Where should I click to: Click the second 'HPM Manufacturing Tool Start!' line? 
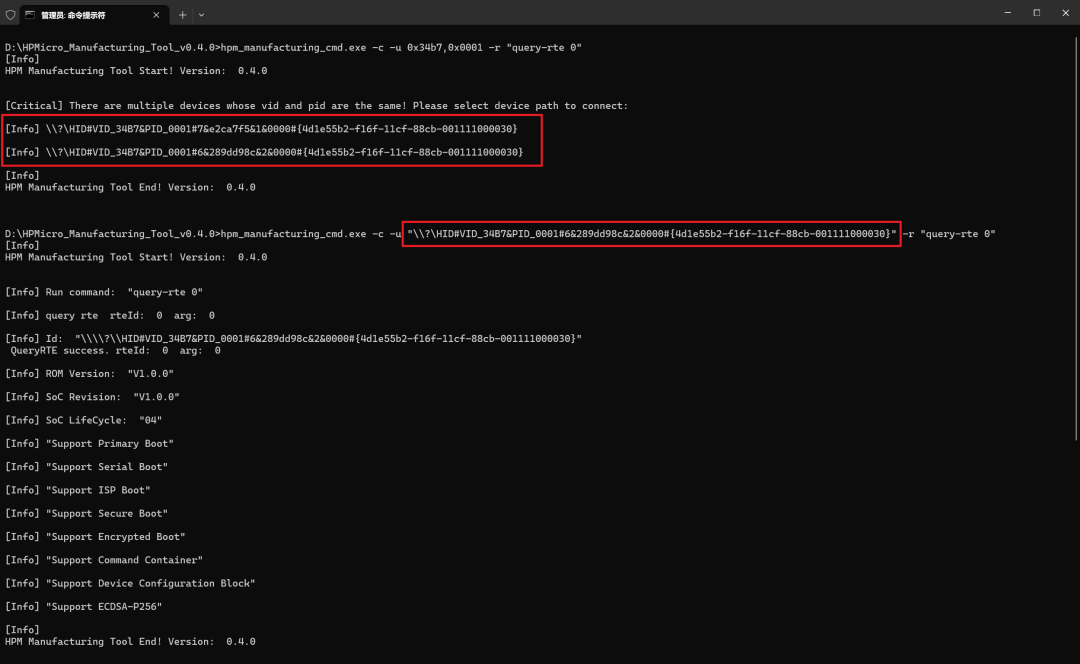point(136,257)
